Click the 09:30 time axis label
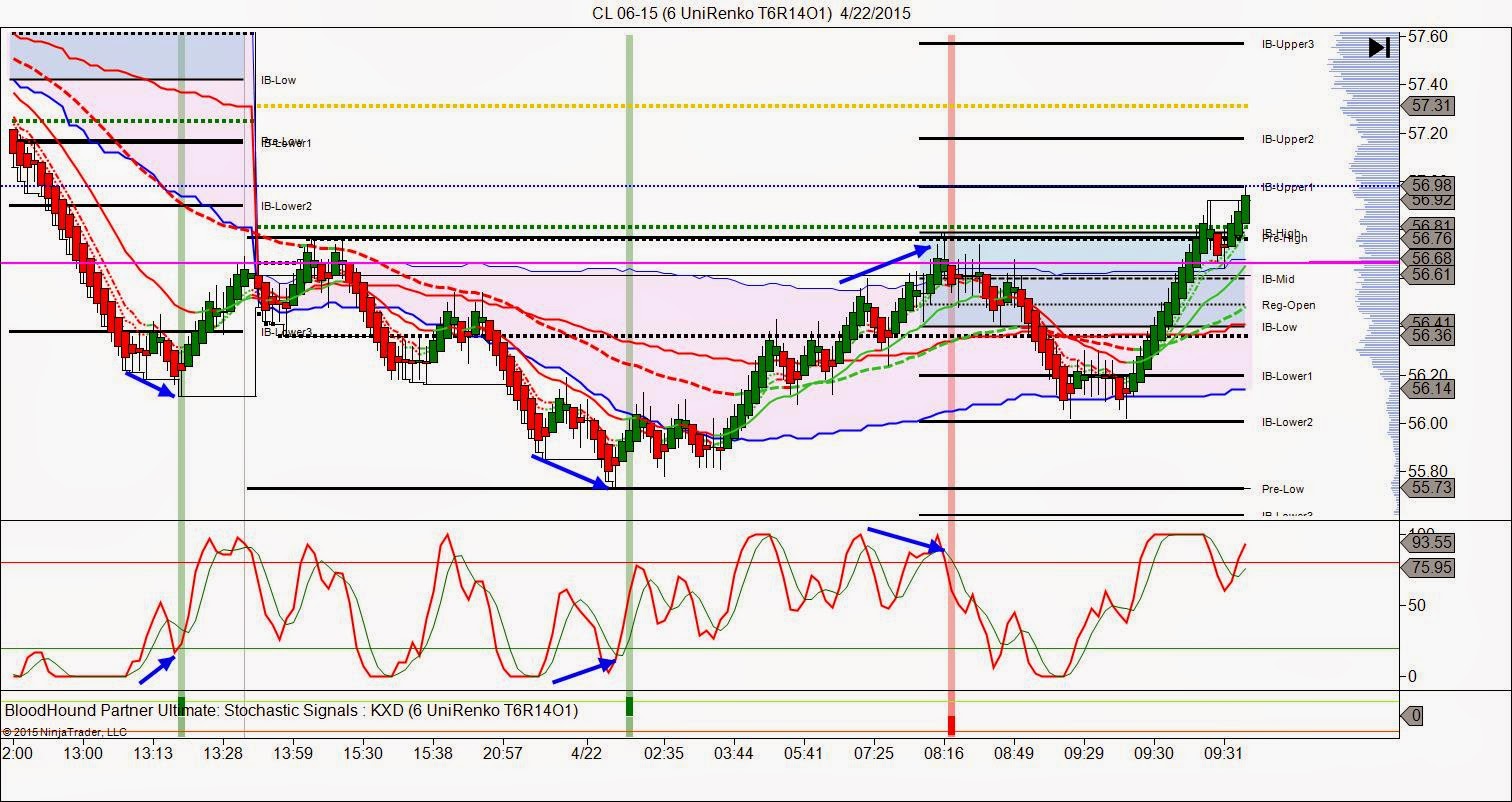The width and height of the screenshot is (1512, 802). click(1154, 753)
